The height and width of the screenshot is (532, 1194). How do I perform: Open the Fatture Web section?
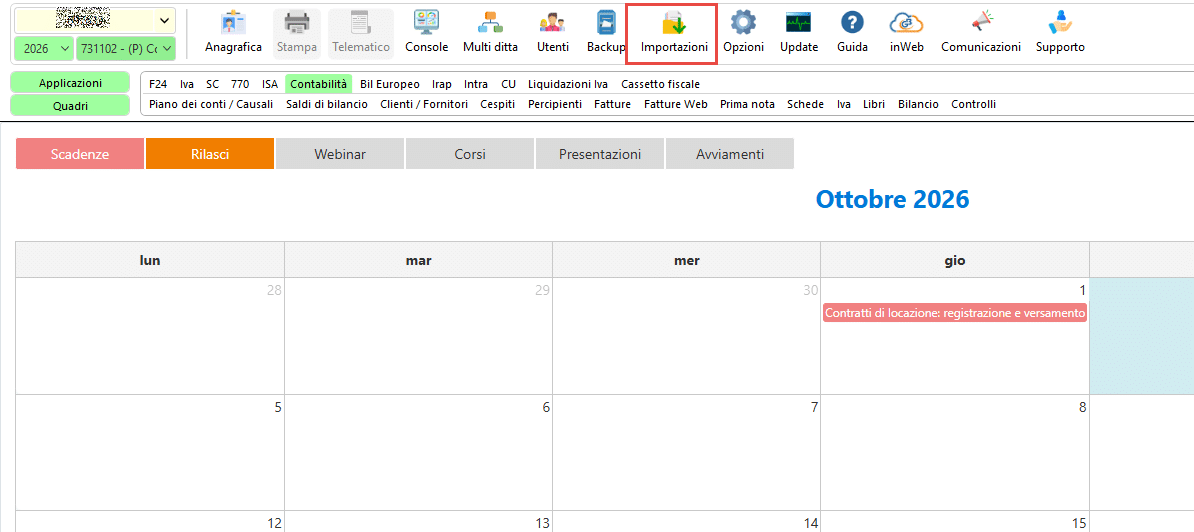[x=675, y=104]
